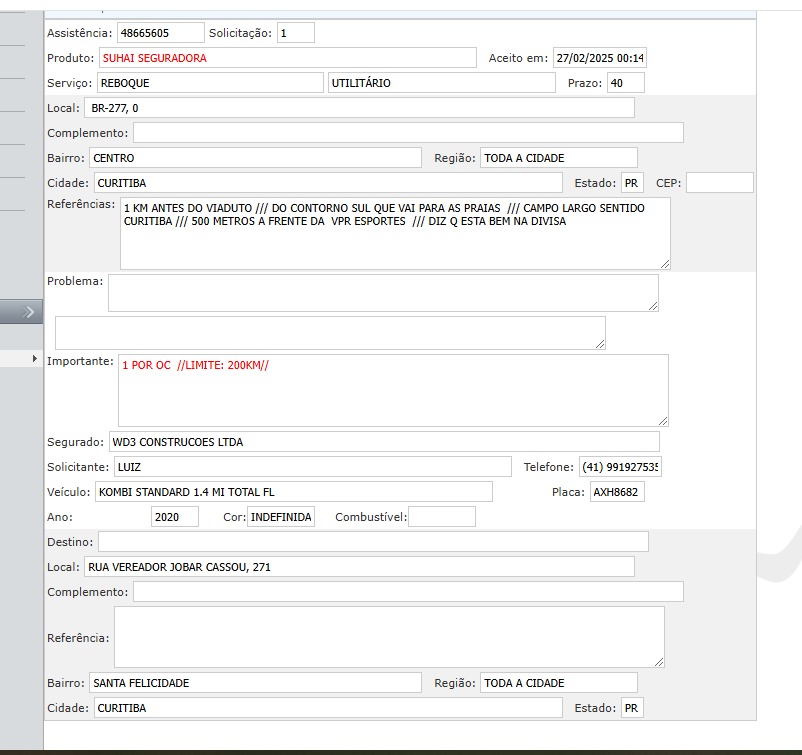This screenshot has height=755, width=802.
Task: Click the Importante textarea resize corner
Action: [x=661, y=420]
